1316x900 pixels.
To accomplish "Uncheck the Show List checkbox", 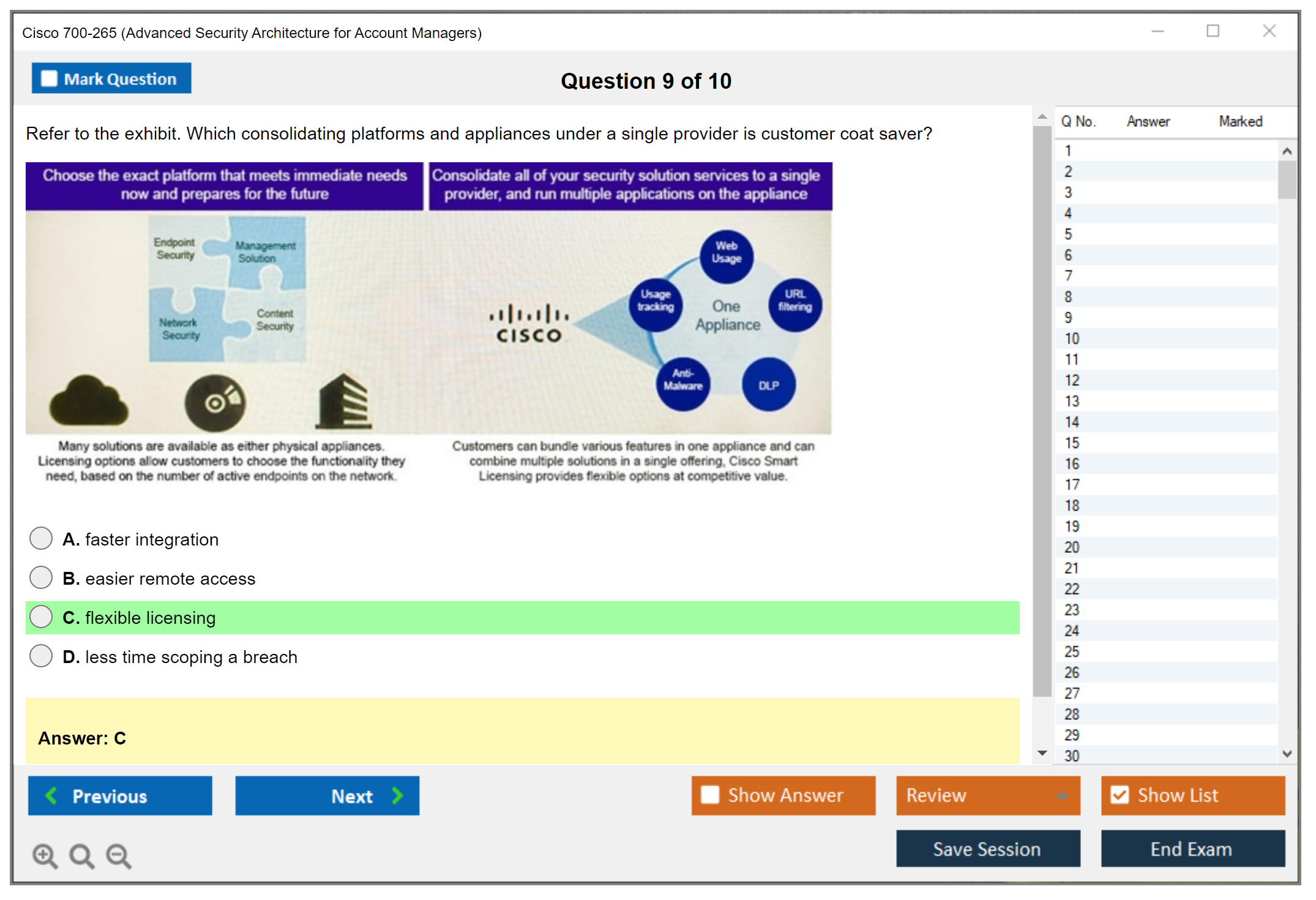I will coord(1120,795).
